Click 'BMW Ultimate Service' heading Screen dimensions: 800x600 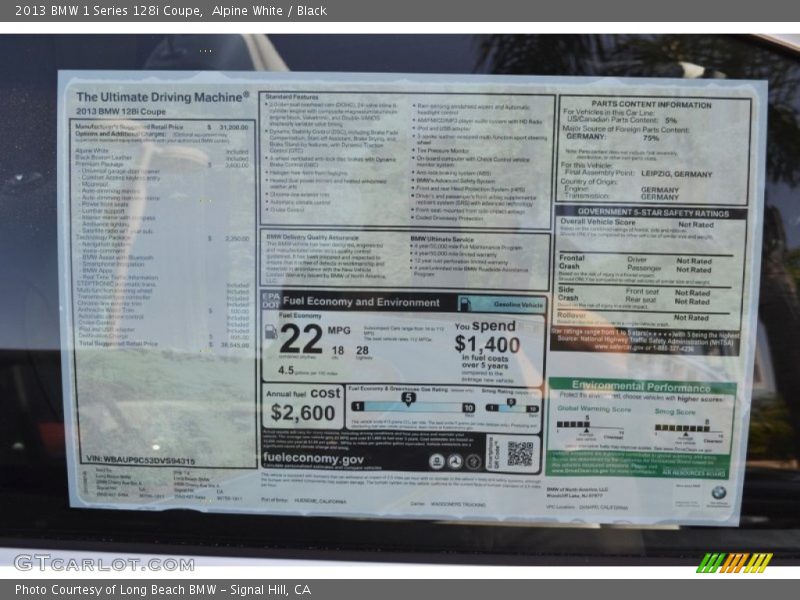[442, 239]
